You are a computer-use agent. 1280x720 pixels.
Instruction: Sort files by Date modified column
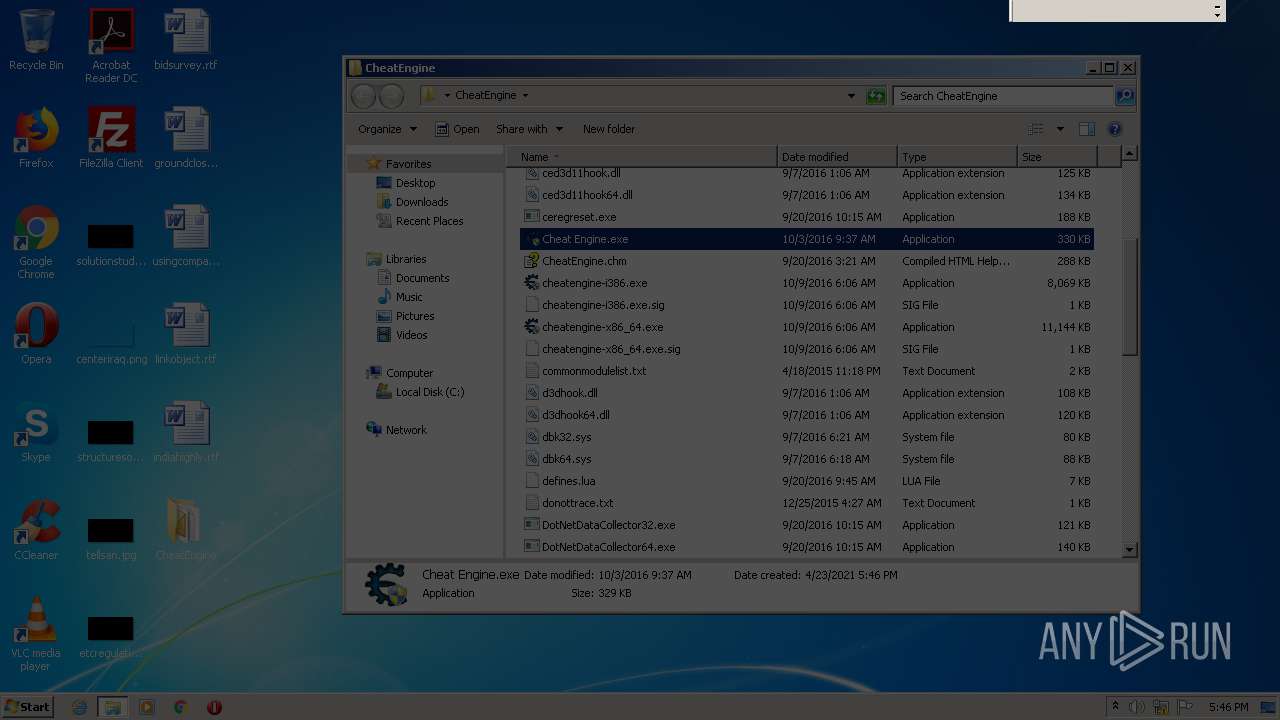[836, 157]
